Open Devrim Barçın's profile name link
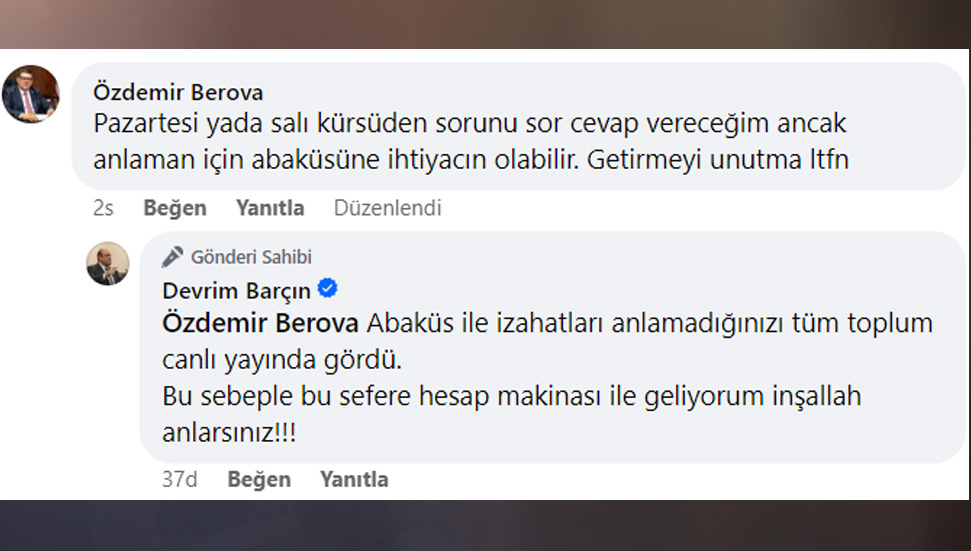 [236, 291]
